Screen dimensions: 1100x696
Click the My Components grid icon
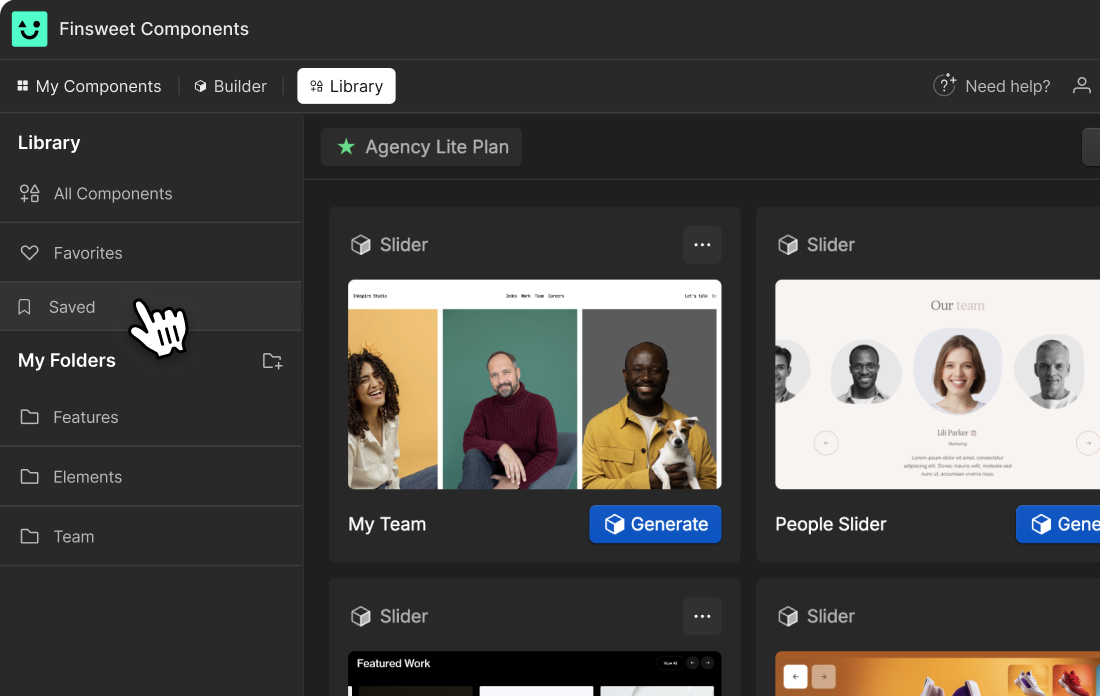tap(22, 86)
